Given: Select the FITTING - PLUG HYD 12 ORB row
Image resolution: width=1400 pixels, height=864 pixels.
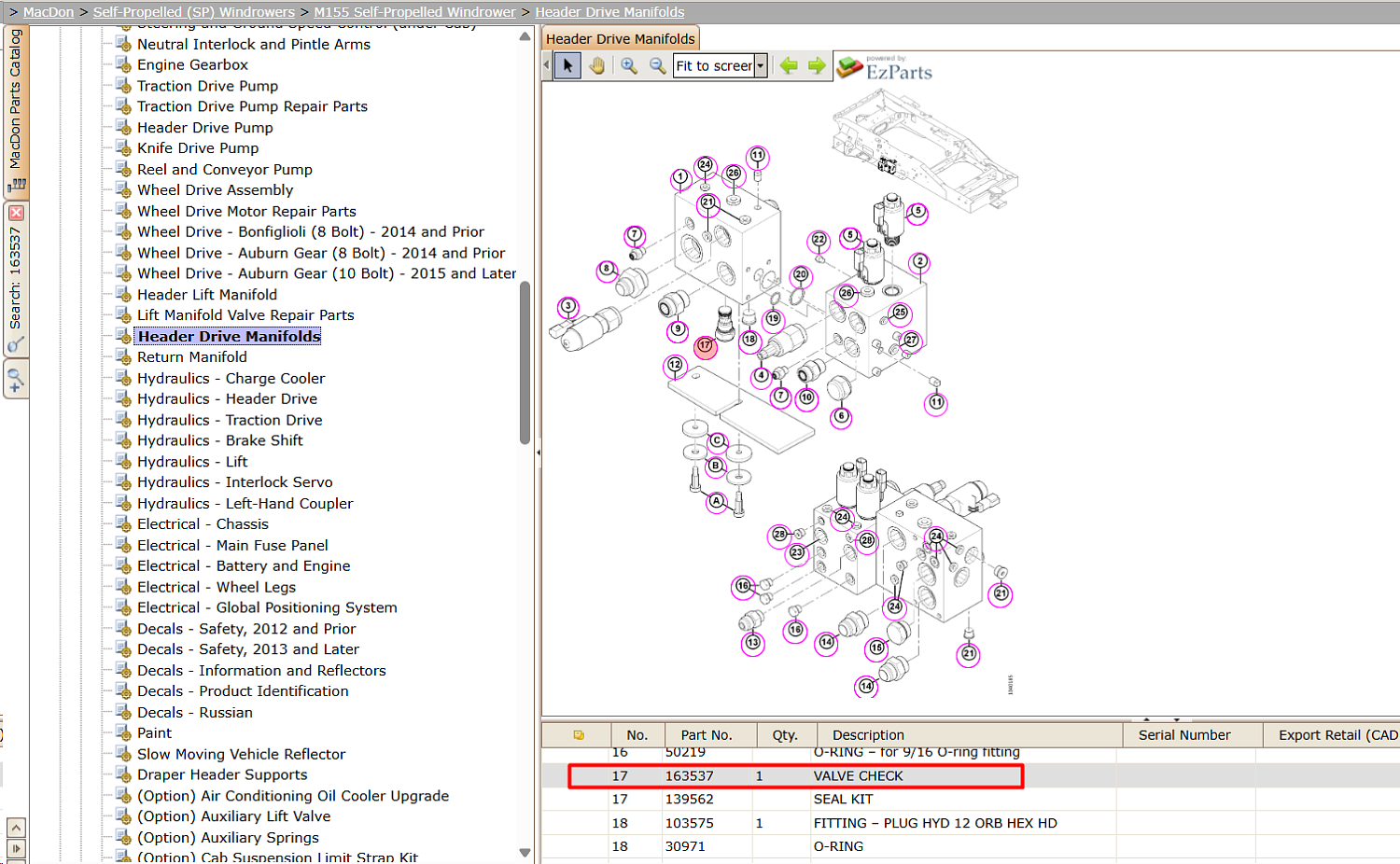Looking at the screenshot, I should 971,823.
